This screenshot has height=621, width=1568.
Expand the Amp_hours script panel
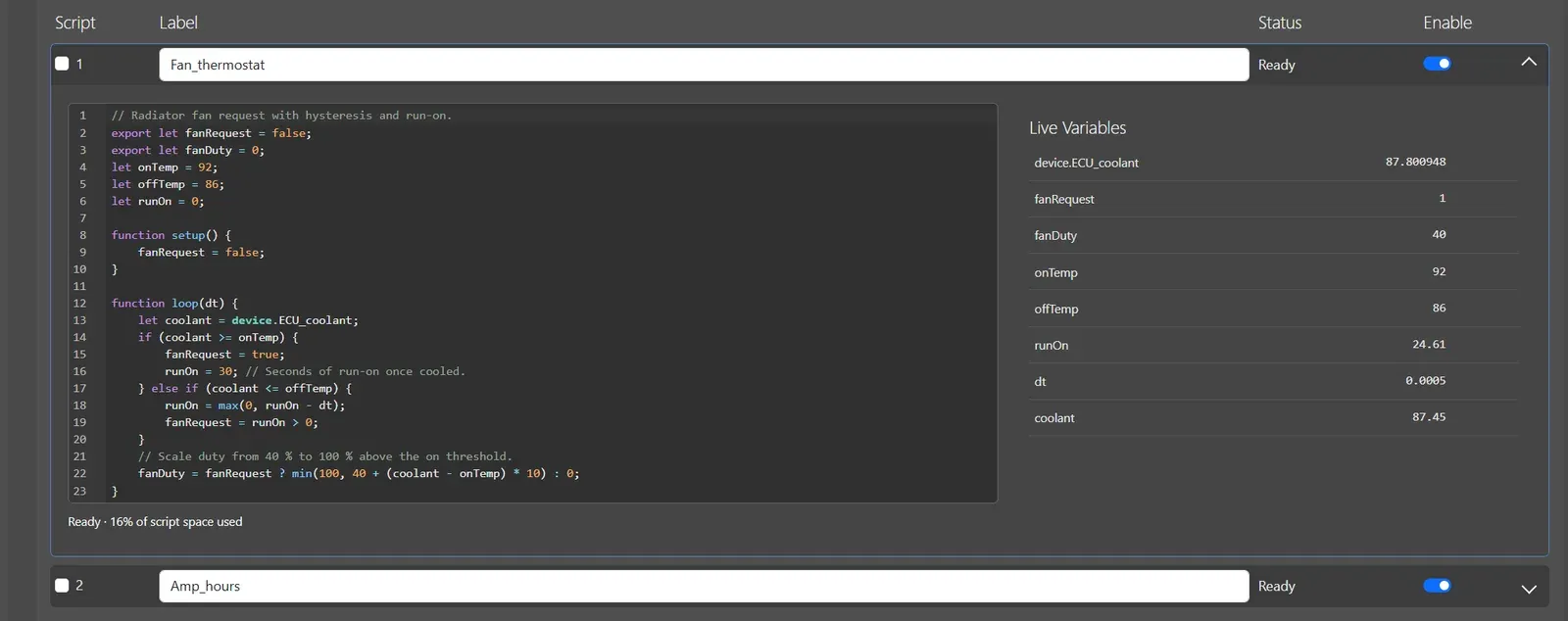(1528, 589)
